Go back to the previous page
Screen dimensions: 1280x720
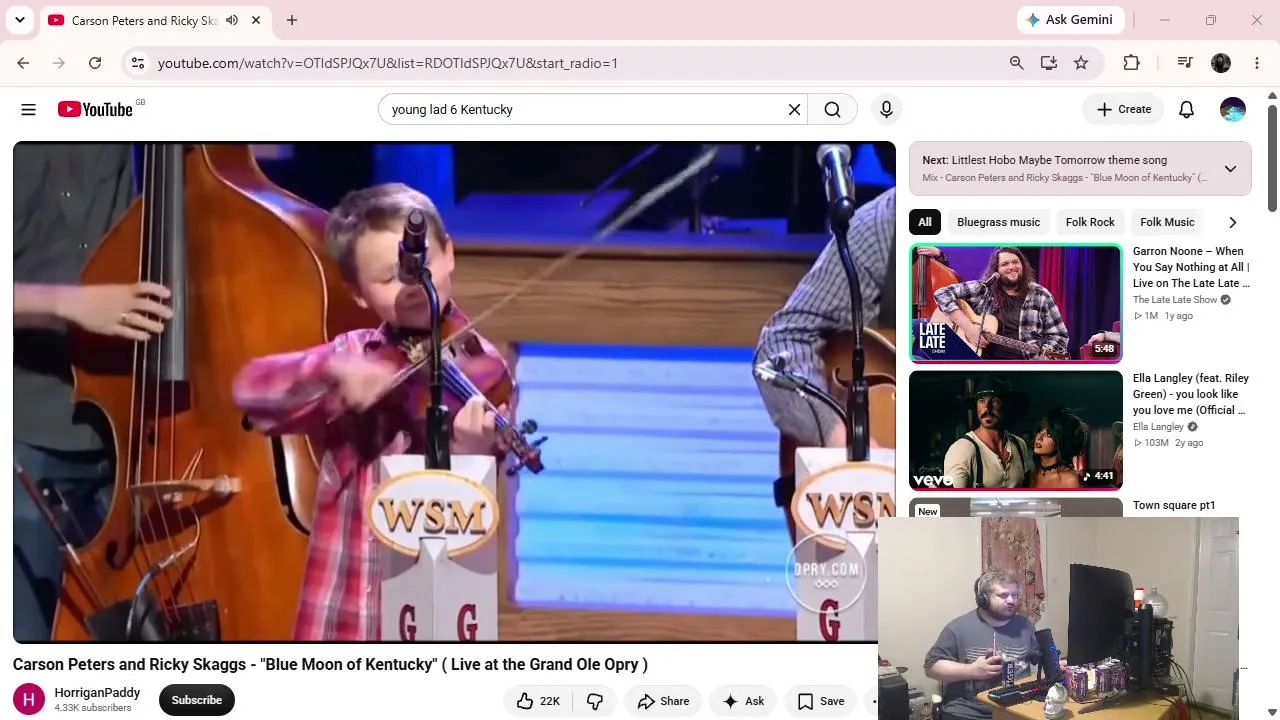pyautogui.click(x=23, y=63)
